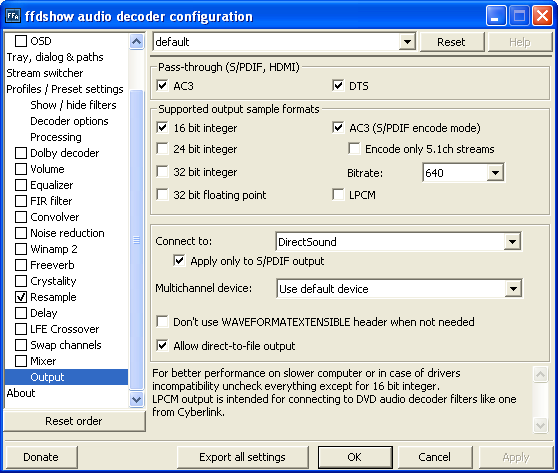Enable the Noise reduction filter checkbox
The image size is (558, 473).
click(21, 233)
